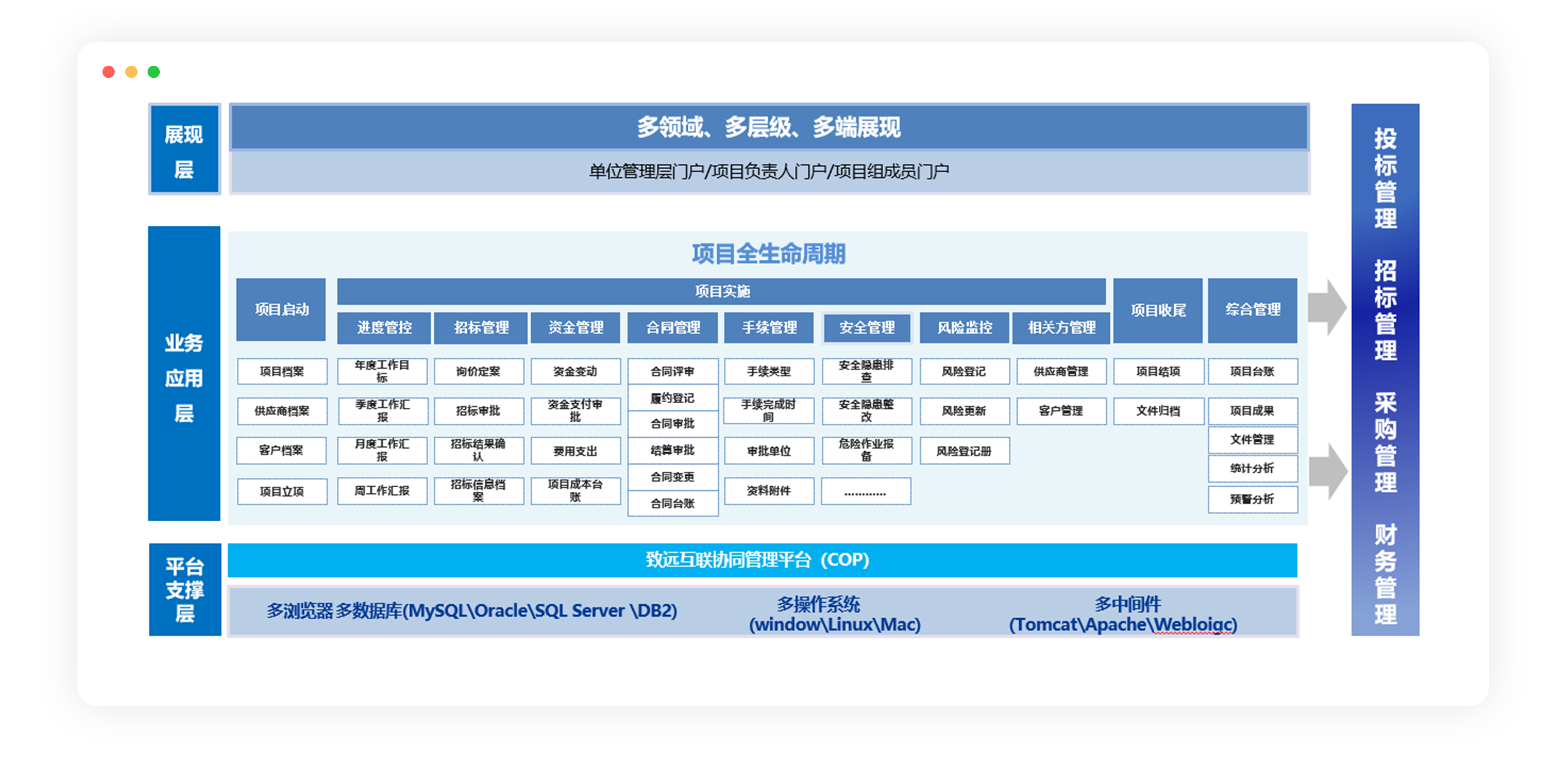Open 项目档案 item
This screenshot has width=1568, height=758.
(282, 371)
